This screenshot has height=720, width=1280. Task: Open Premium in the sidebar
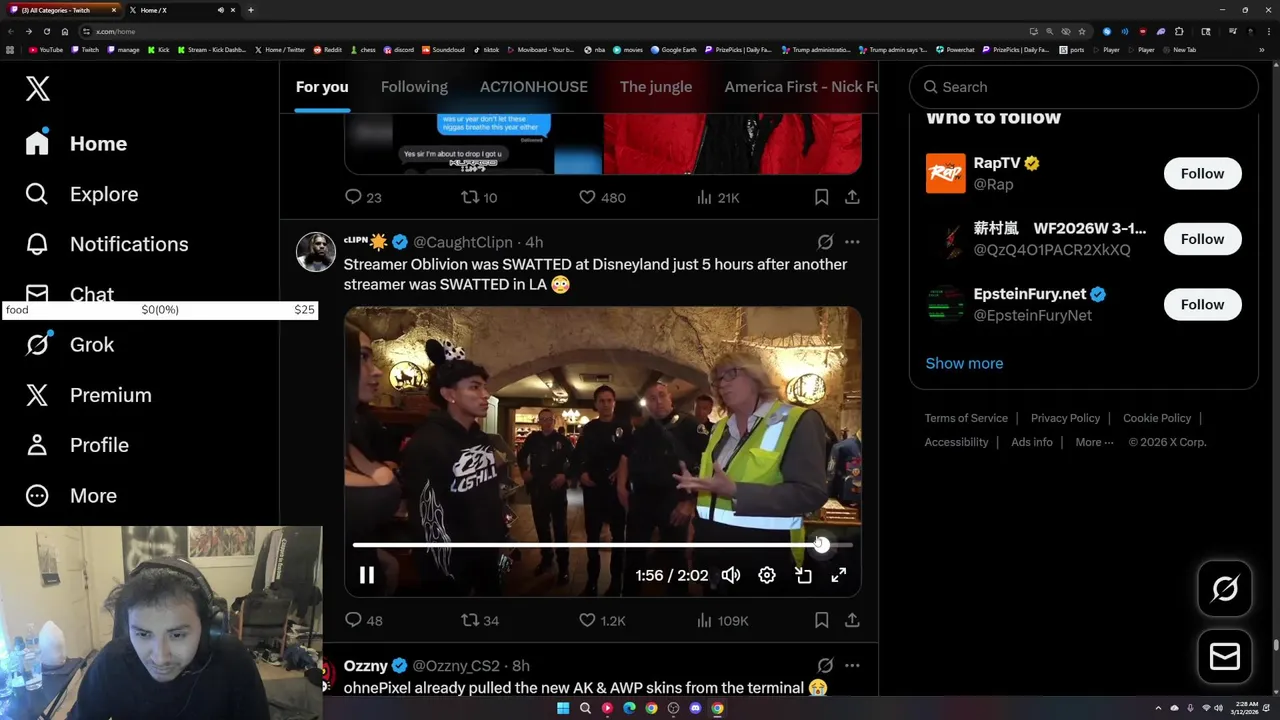tap(89, 395)
